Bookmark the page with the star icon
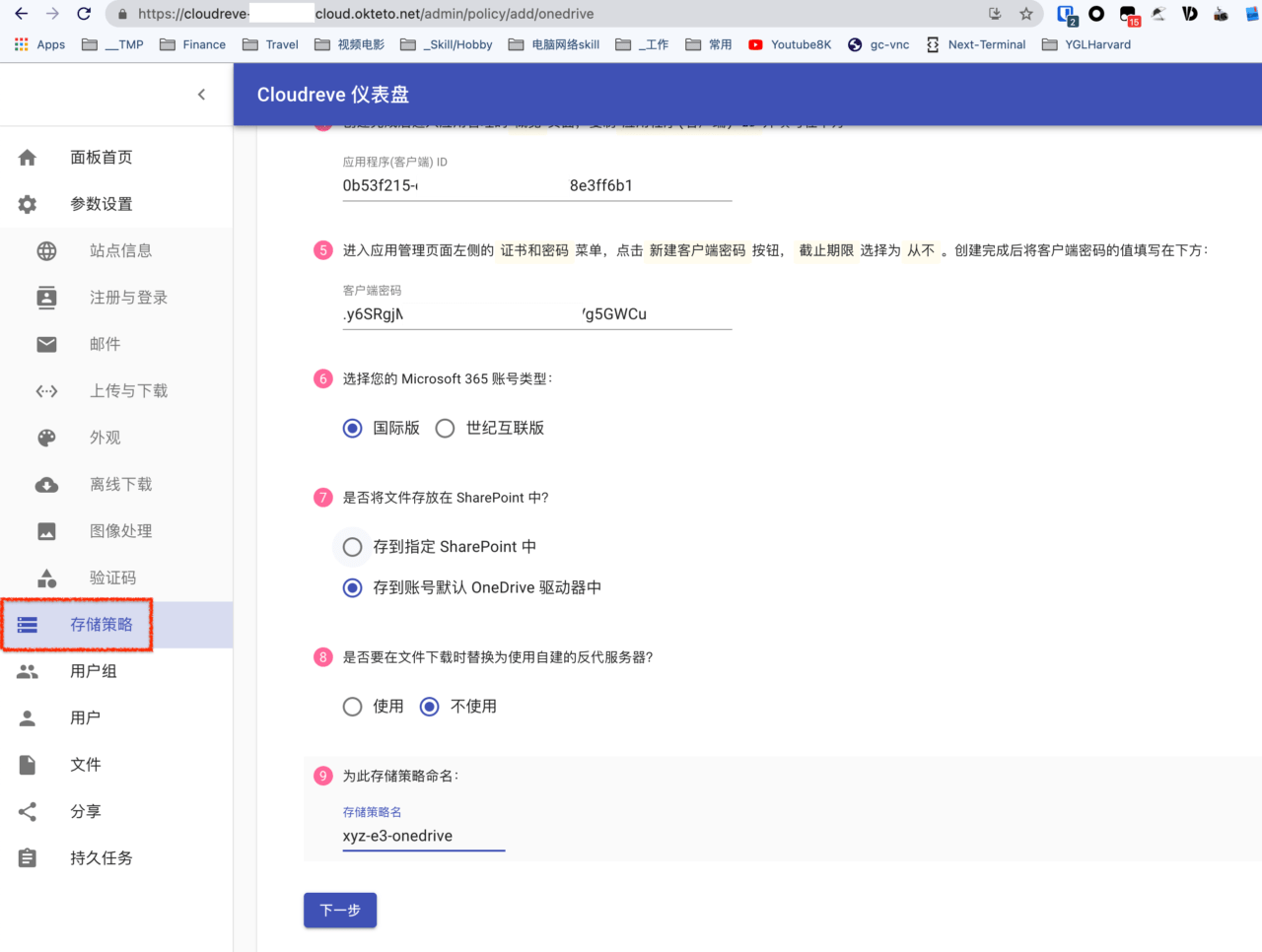Image resolution: width=1262 pixels, height=952 pixels. click(1026, 14)
